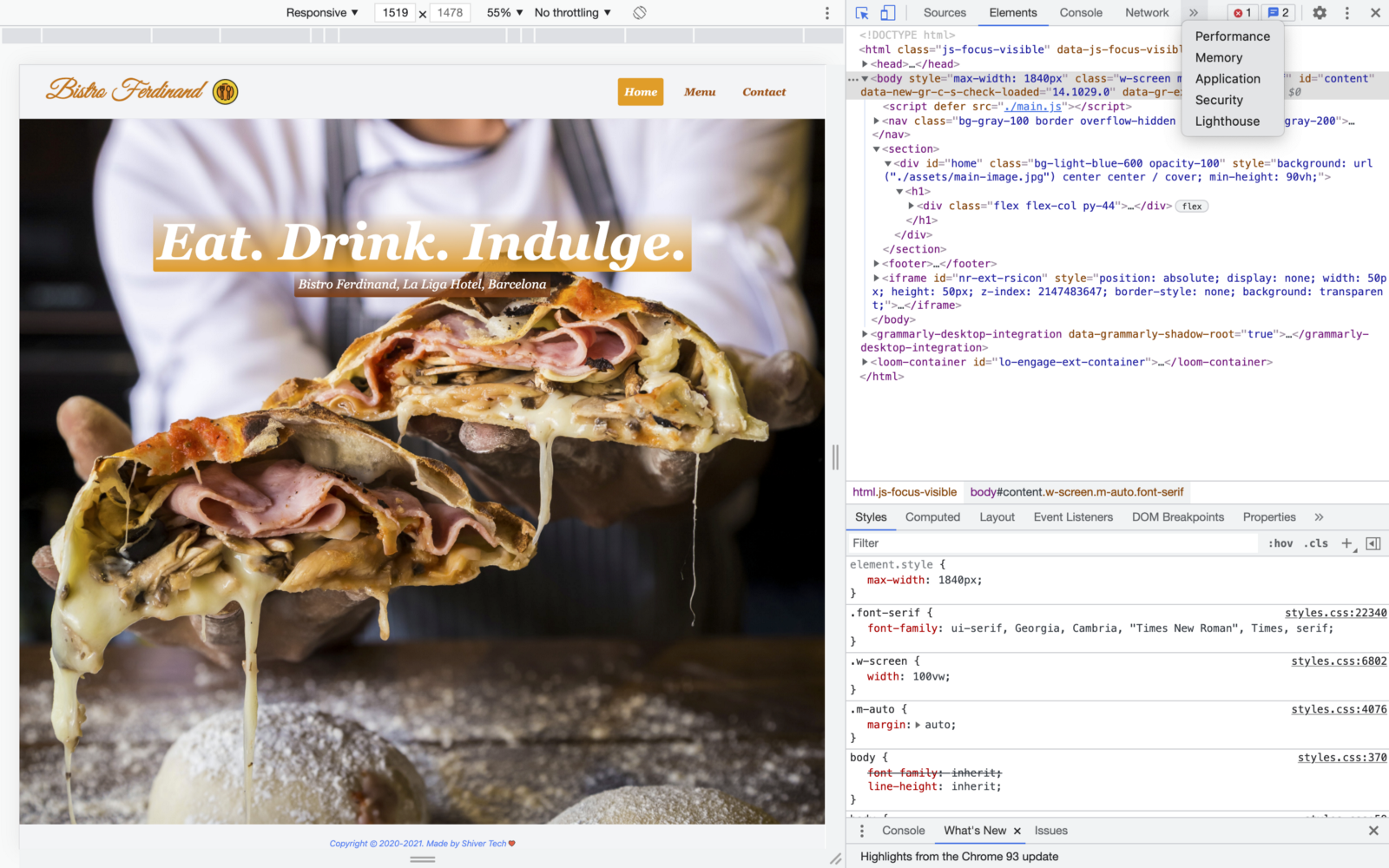Choose Performance from the overflow menu
Screen dimensions: 1389x868
tap(1232, 36)
